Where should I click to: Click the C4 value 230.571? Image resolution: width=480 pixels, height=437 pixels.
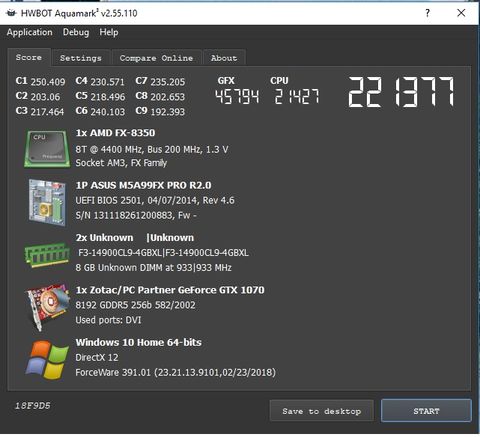pos(108,82)
